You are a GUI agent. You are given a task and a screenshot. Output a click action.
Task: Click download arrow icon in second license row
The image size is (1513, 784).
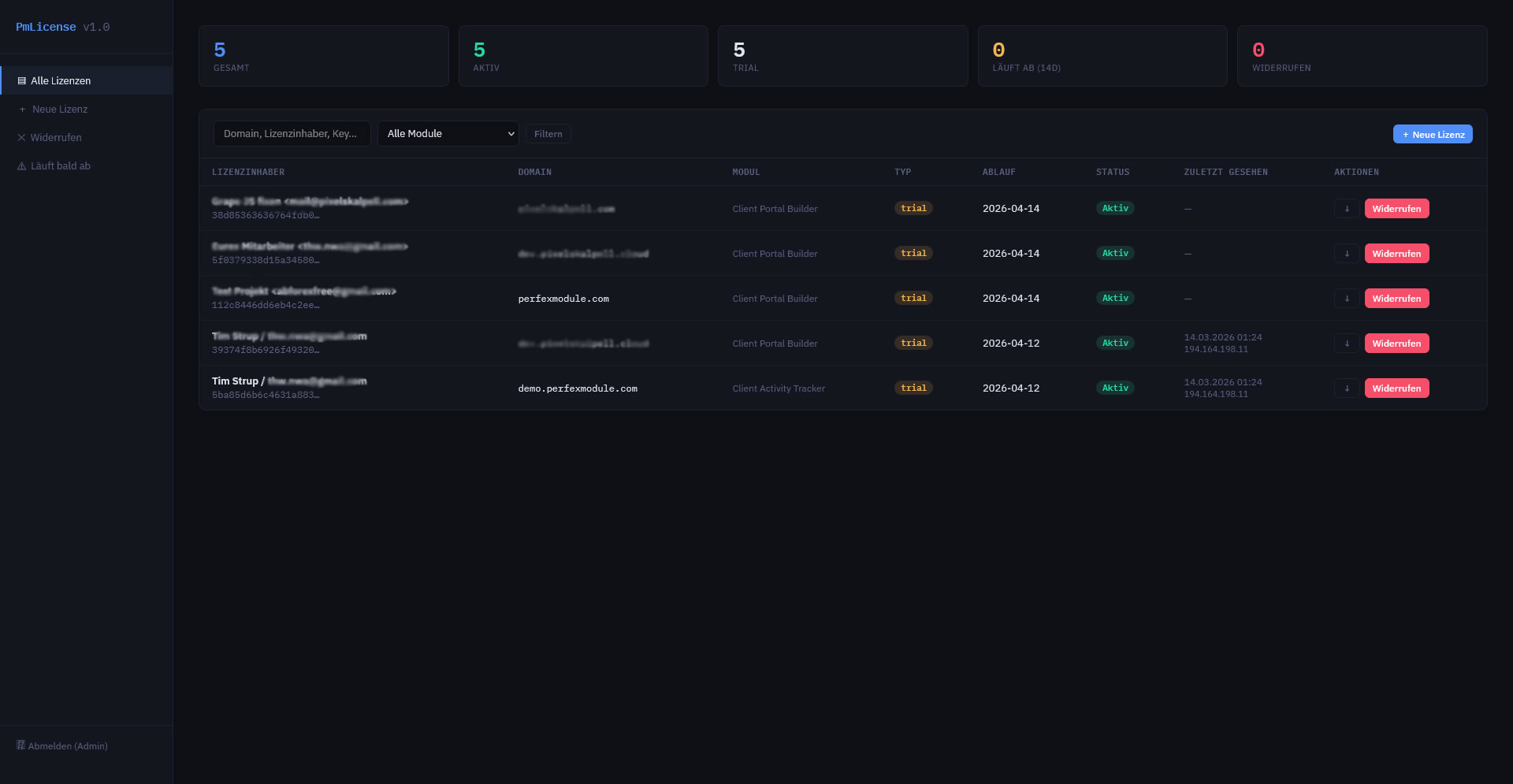click(1346, 254)
